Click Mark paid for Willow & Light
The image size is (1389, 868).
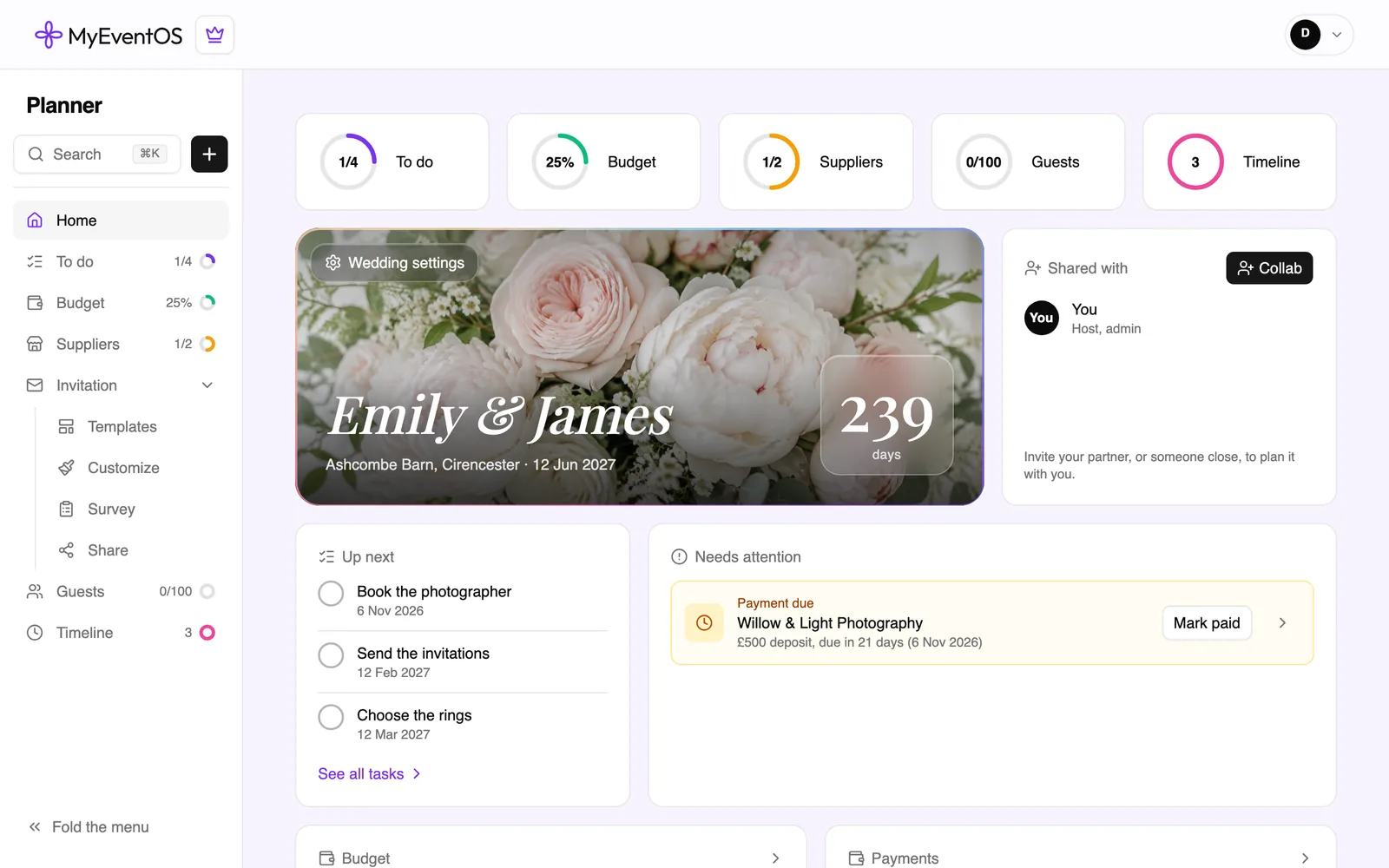[x=1207, y=623]
